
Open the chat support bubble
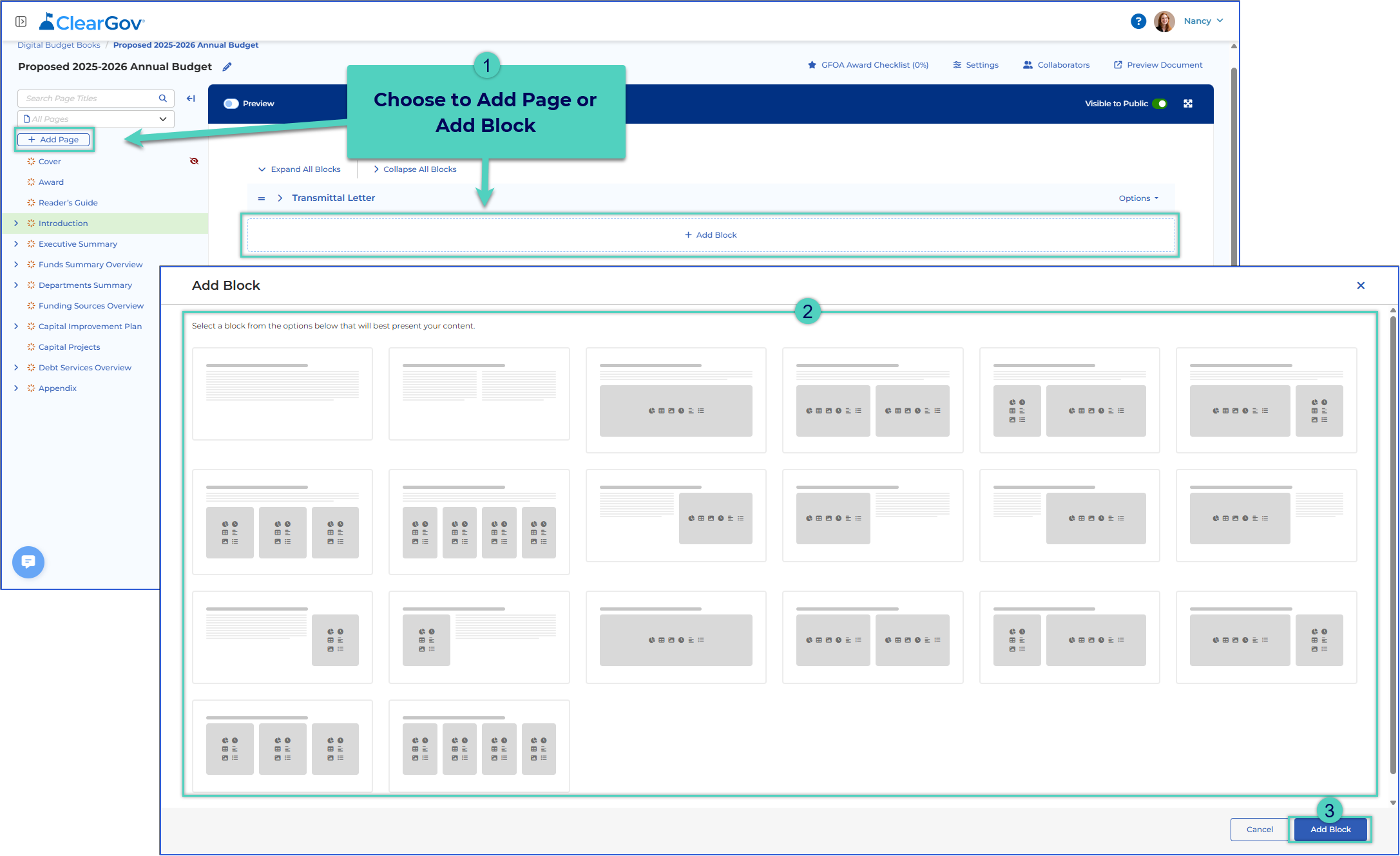click(x=28, y=562)
